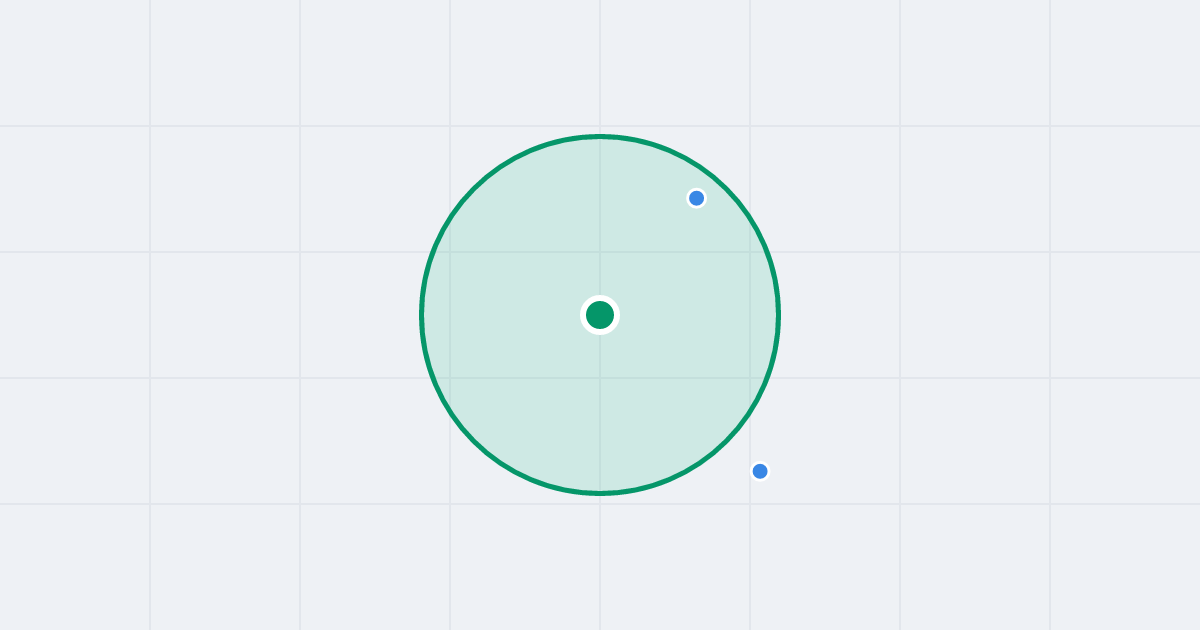Screen dimensions: 1200x630
Task: Click the white border of the inner blue dot
Action: (697, 189)
